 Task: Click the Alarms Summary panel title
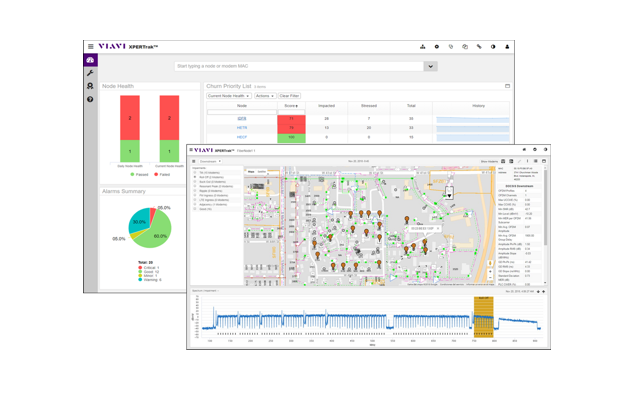pos(124,191)
